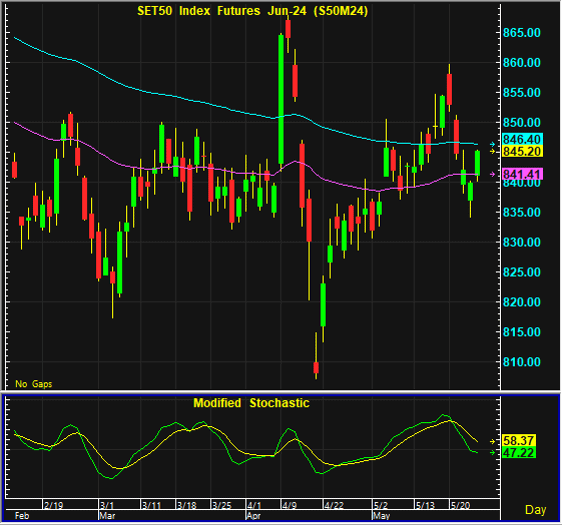The width and height of the screenshot is (562, 525).
Task: Select the green 47.22 stochastic value tag
Action: [x=519, y=453]
